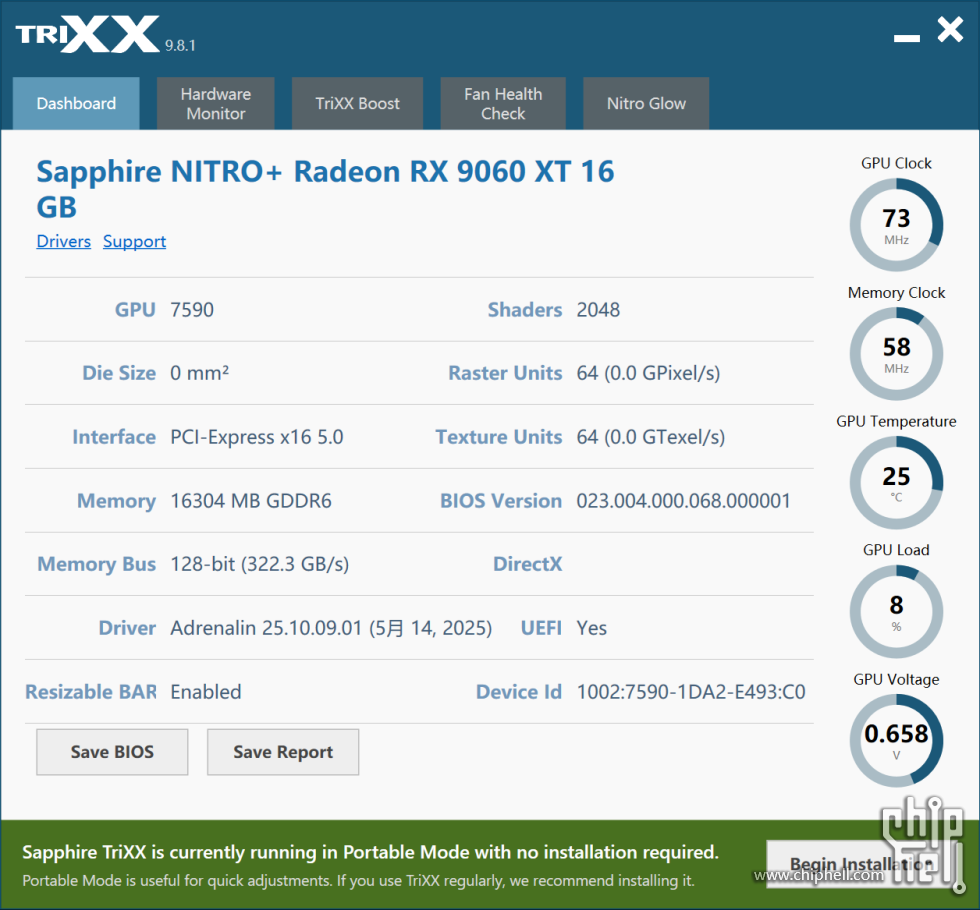Select Raster Units value 64 (0.0 GPixel/s)
The height and width of the screenshot is (910, 980).
tap(648, 373)
